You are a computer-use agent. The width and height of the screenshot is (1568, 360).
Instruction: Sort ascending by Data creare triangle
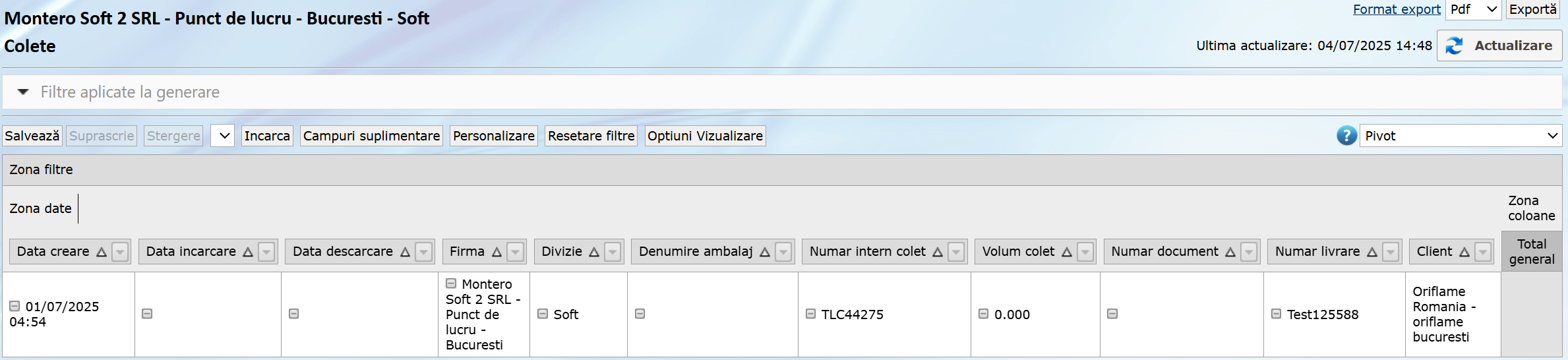coord(102,252)
